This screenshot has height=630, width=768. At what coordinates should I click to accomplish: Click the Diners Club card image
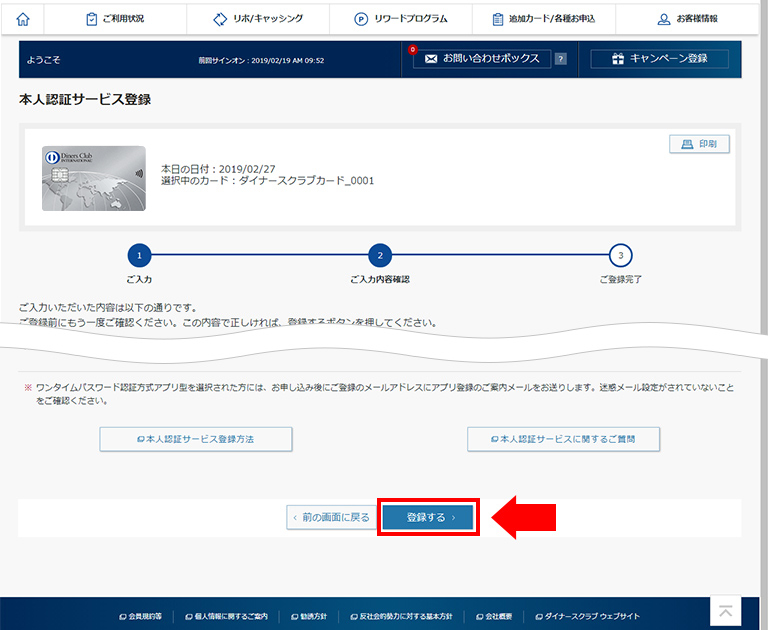click(93, 178)
